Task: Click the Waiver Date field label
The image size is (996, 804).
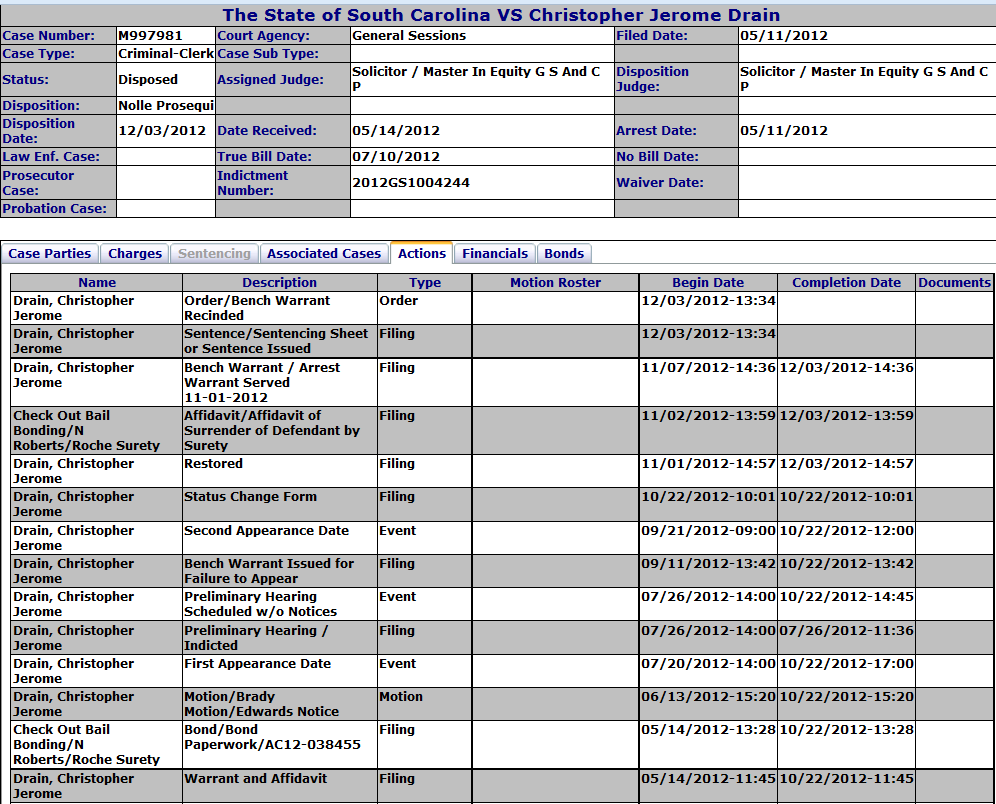Action: click(x=660, y=182)
